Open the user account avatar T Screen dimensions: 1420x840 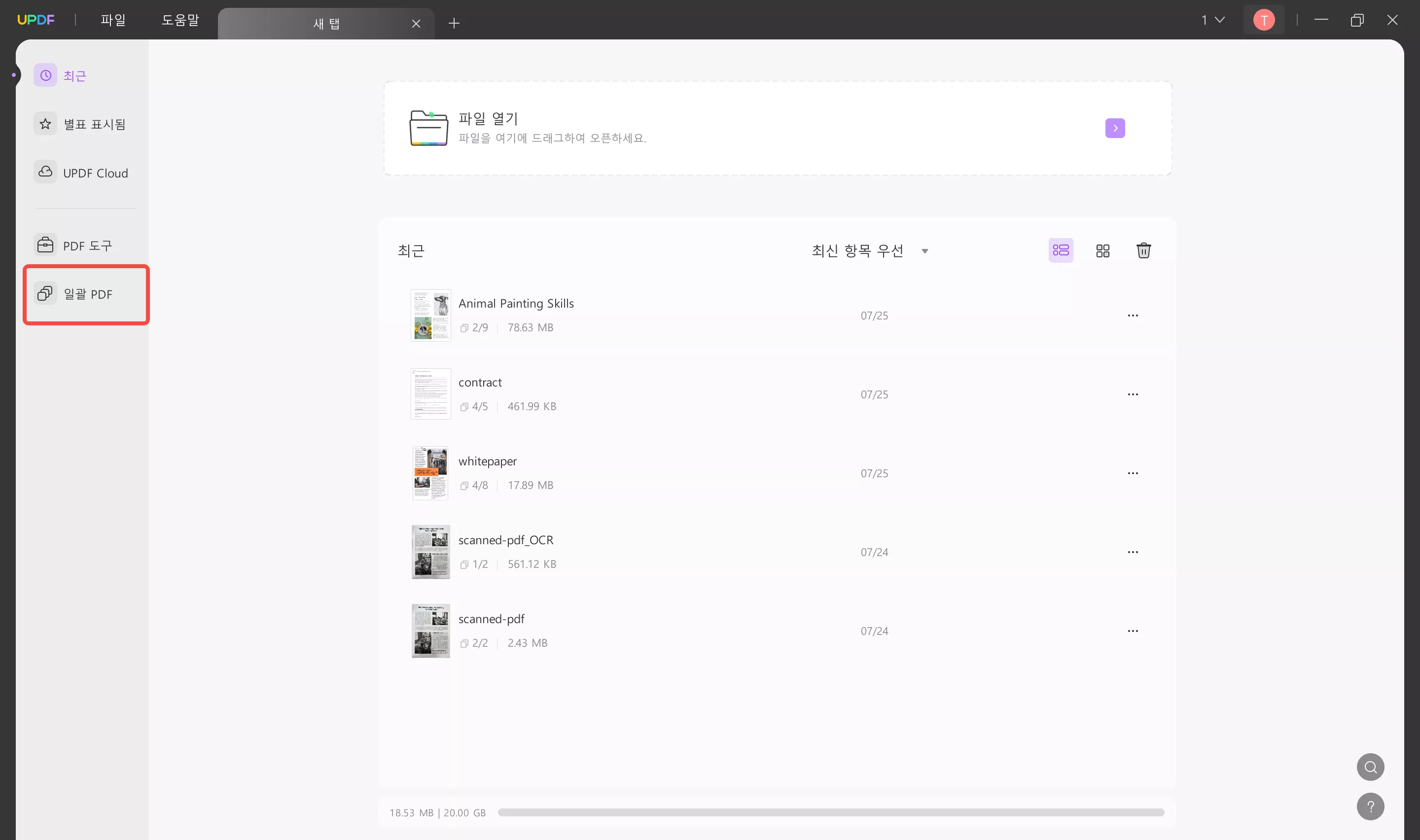(1264, 20)
